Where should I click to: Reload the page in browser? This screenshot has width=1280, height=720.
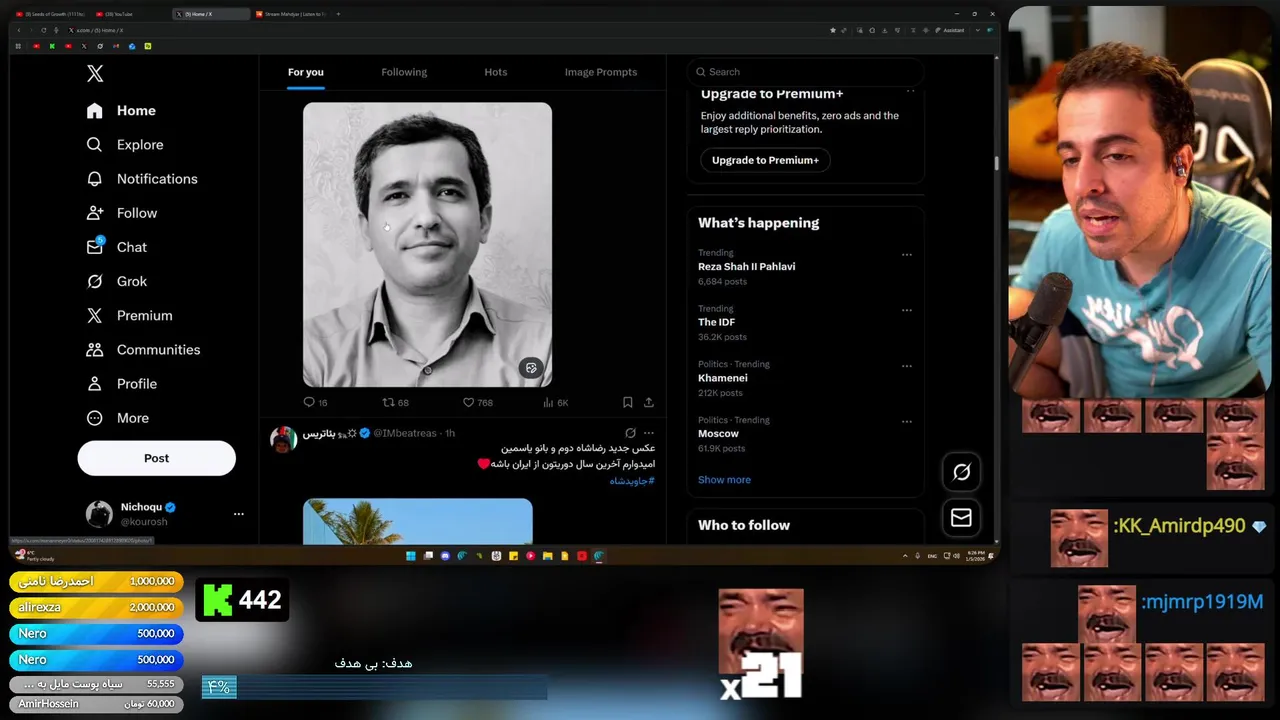(x=43, y=30)
